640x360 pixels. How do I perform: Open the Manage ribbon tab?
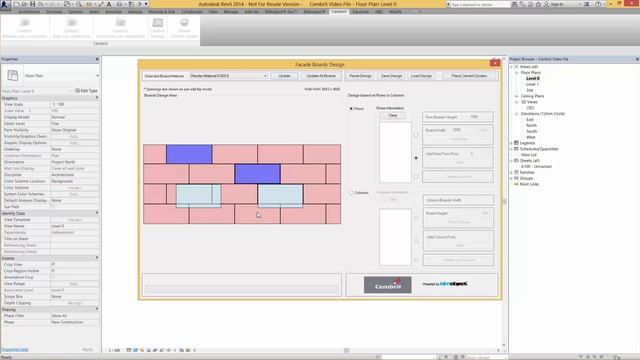(231, 12)
